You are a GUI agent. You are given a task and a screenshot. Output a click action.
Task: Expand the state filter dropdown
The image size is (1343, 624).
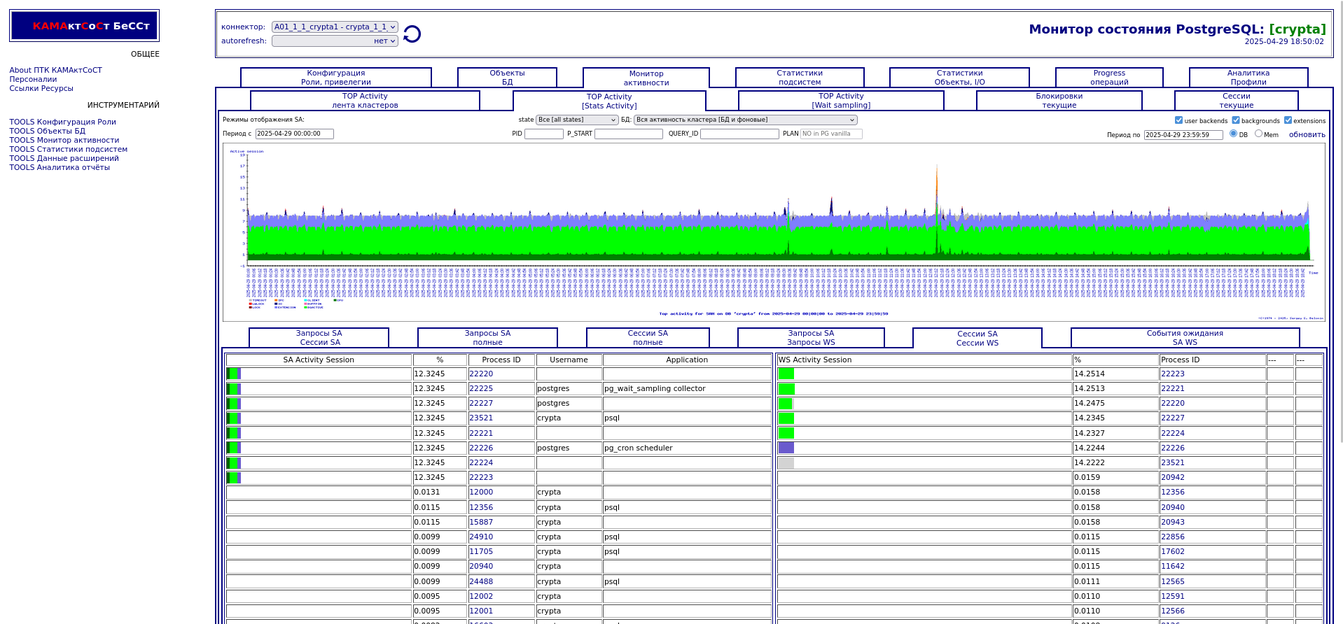click(577, 120)
